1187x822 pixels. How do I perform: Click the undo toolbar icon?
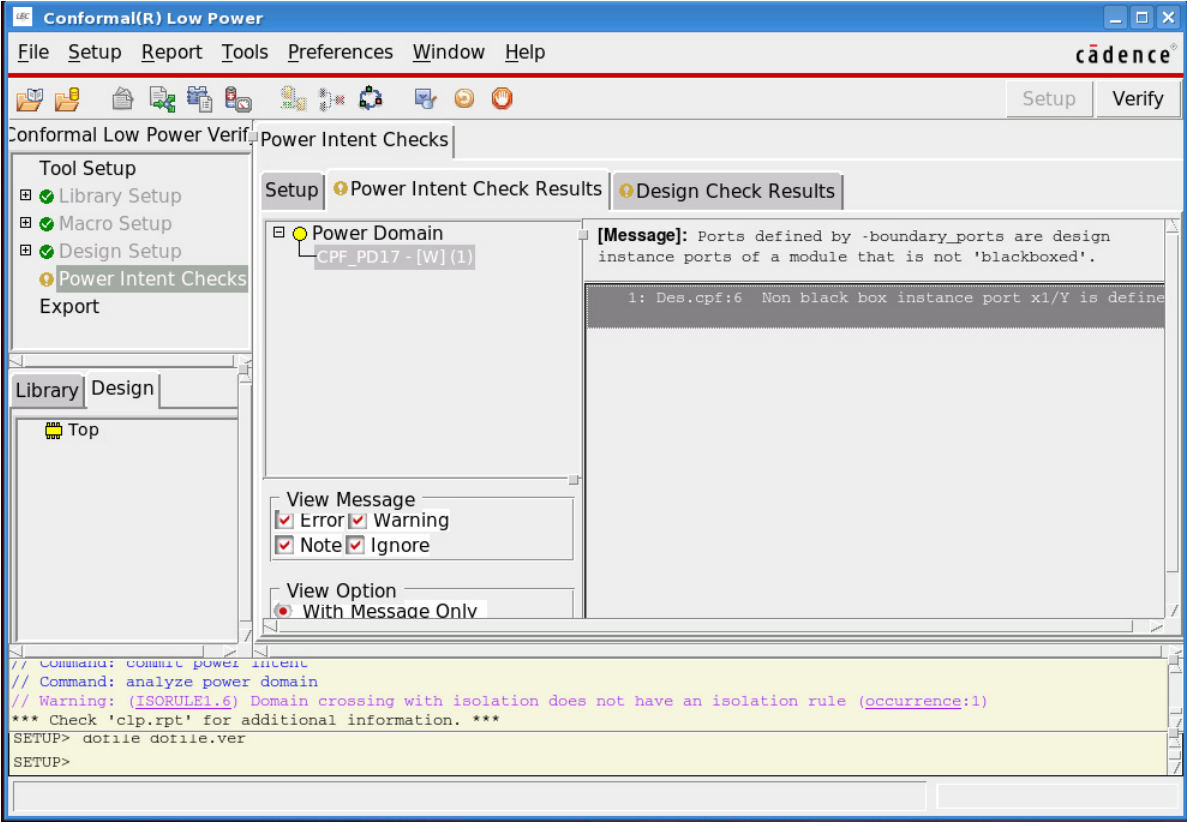click(462, 98)
